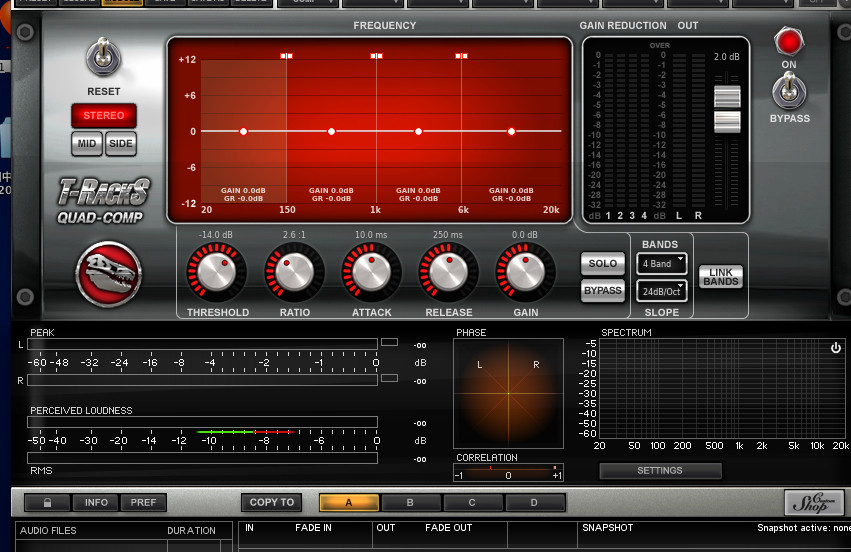The height and width of the screenshot is (552, 851).
Task: Reset the left channel peak clip indicator
Action: [389, 342]
